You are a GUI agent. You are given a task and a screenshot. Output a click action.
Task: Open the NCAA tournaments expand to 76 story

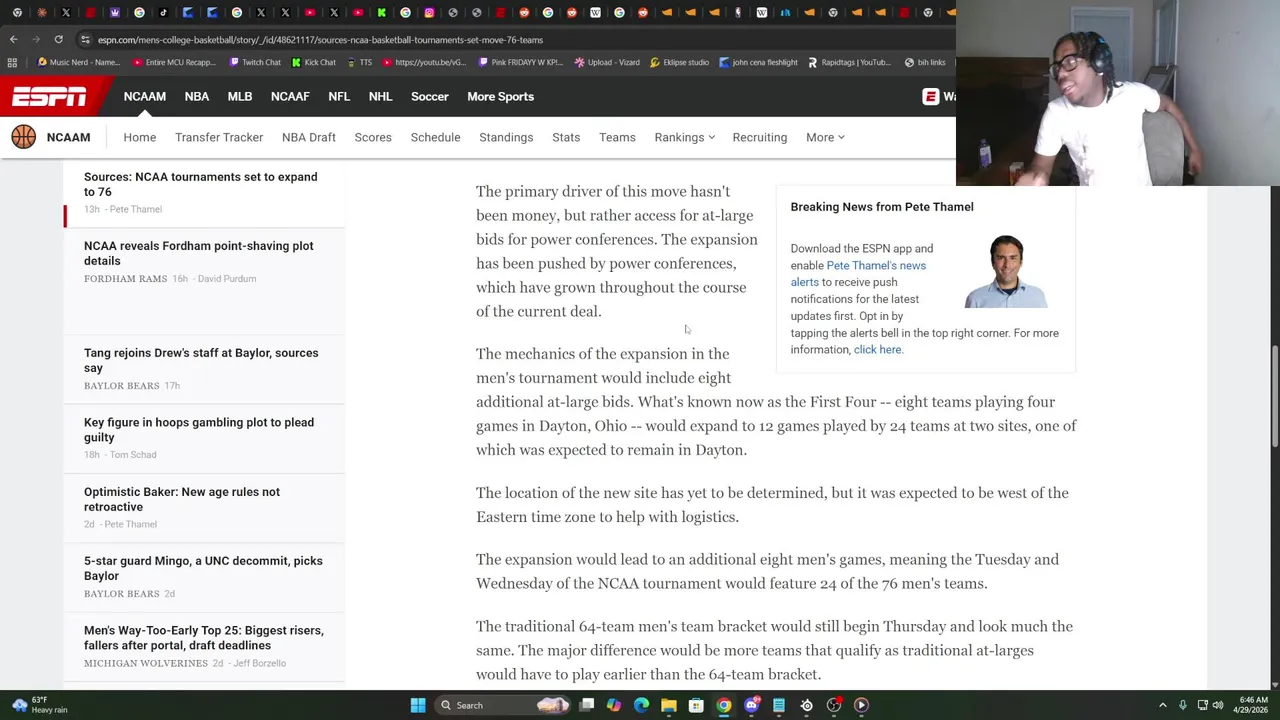[200, 184]
